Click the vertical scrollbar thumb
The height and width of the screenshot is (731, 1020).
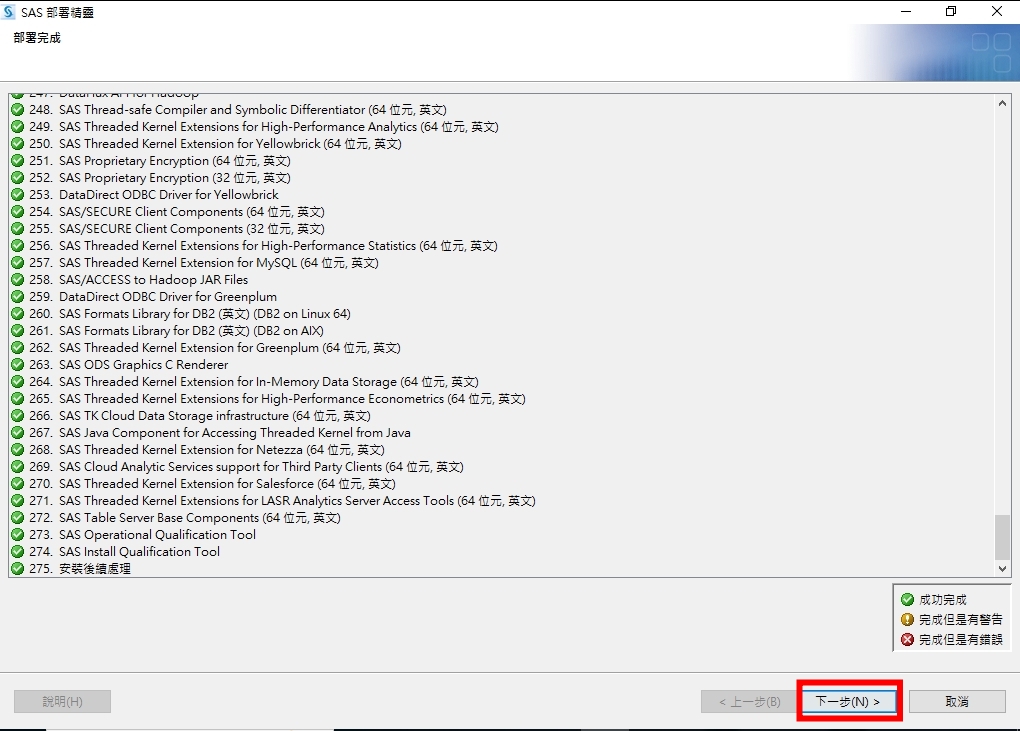1002,537
